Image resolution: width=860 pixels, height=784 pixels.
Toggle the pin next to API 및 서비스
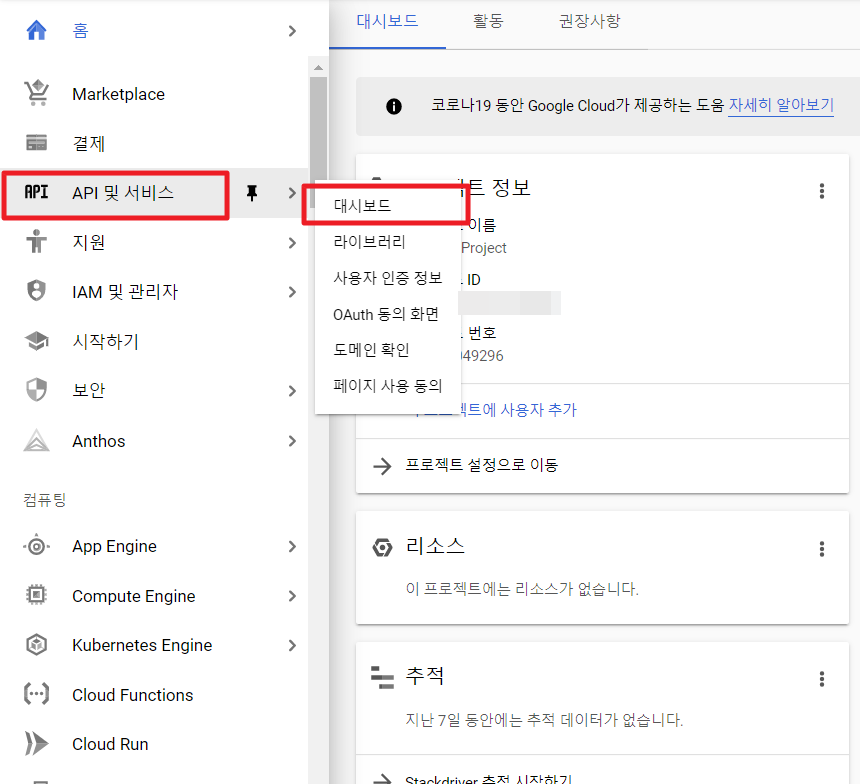click(x=252, y=193)
